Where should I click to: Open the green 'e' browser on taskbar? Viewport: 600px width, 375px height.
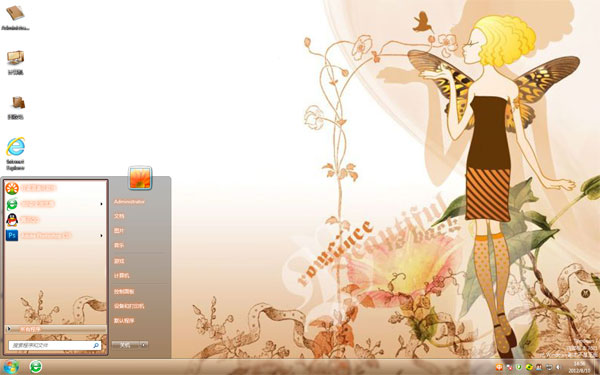click(x=36, y=367)
